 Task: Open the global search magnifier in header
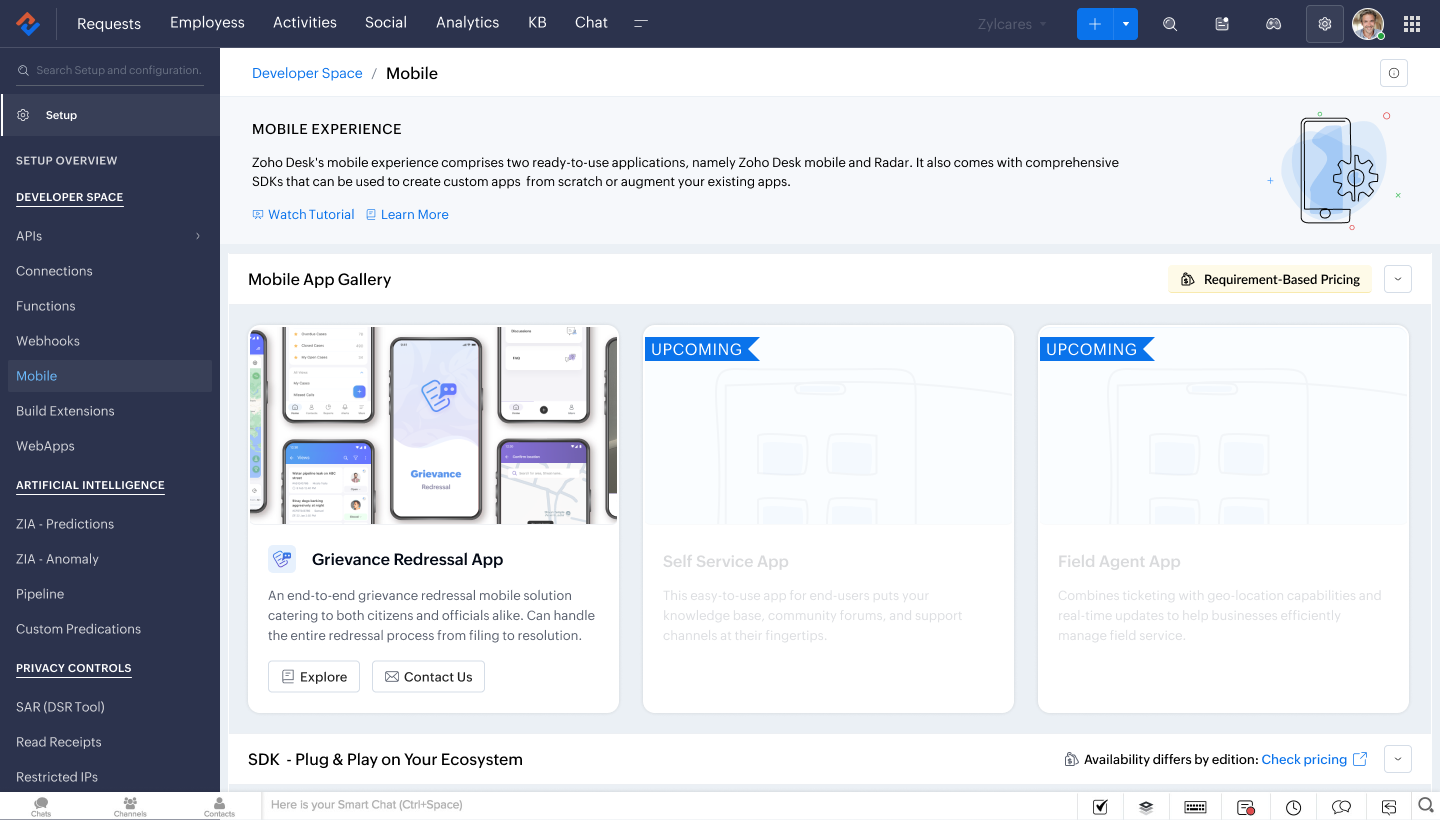1170,24
